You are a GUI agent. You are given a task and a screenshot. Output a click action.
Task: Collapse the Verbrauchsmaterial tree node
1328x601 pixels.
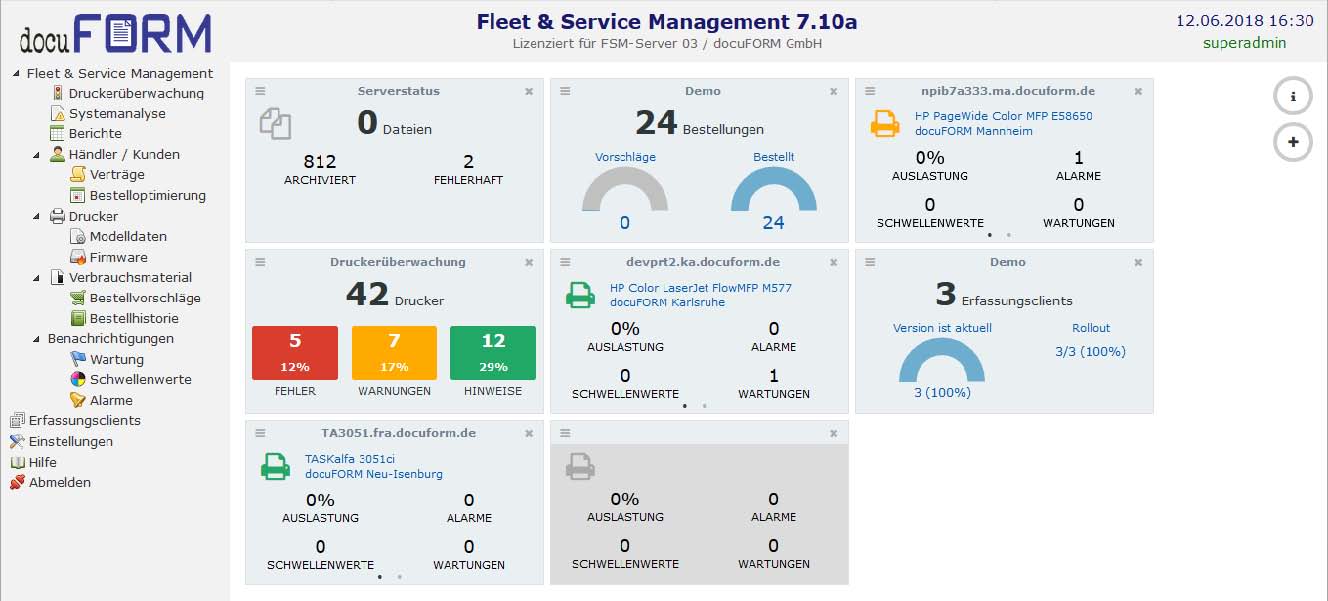(37, 277)
